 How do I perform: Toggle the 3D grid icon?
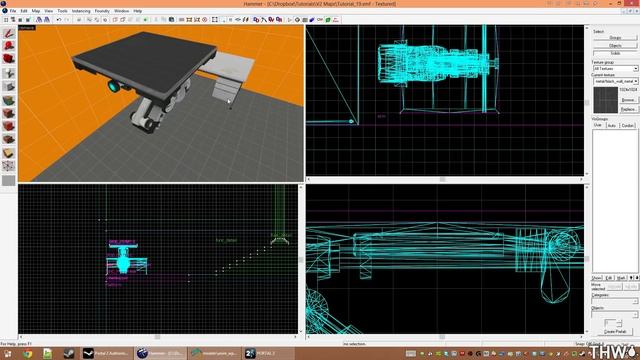pyautogui.click(x=13, y=20)
